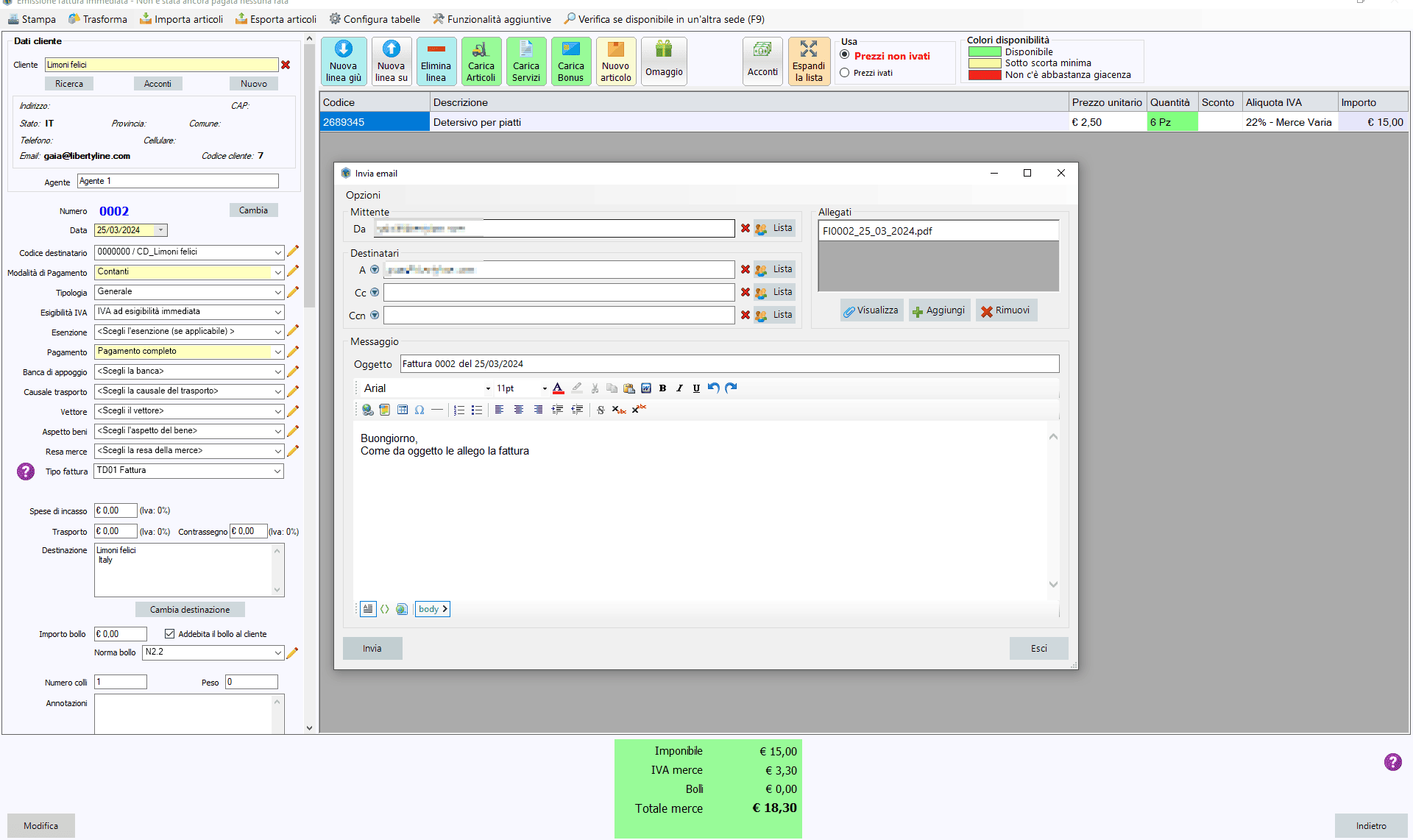Screen dimensions: 1413x840
Task: Open the Data date picker dropdown
Action: coord(160,230)
